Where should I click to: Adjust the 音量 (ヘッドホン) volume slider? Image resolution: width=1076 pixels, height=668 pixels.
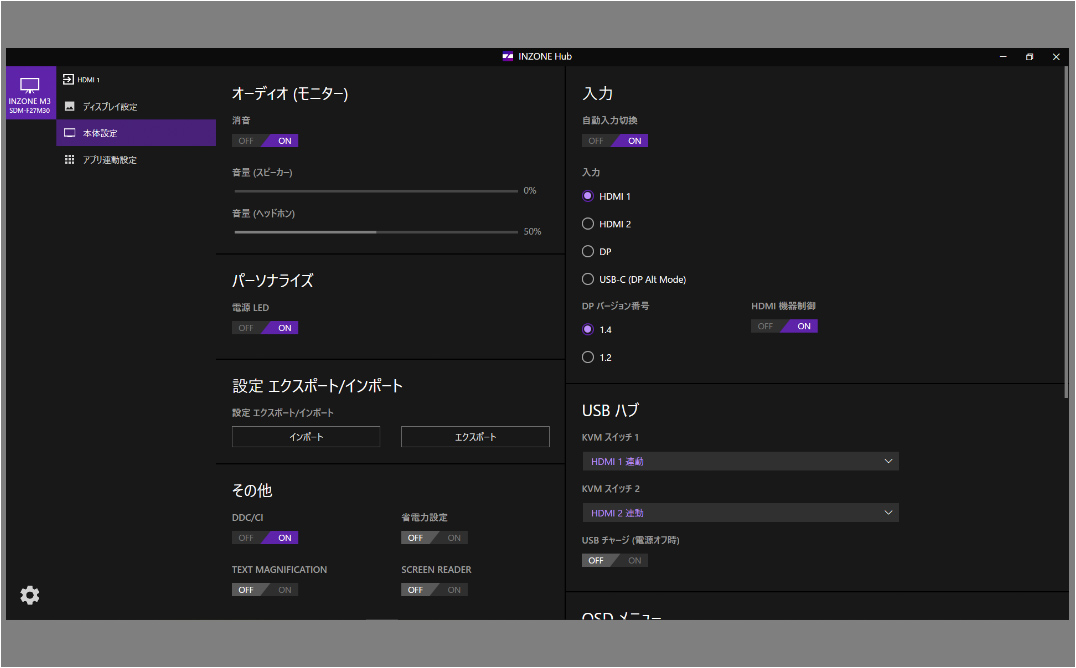(x=377, y=231)
